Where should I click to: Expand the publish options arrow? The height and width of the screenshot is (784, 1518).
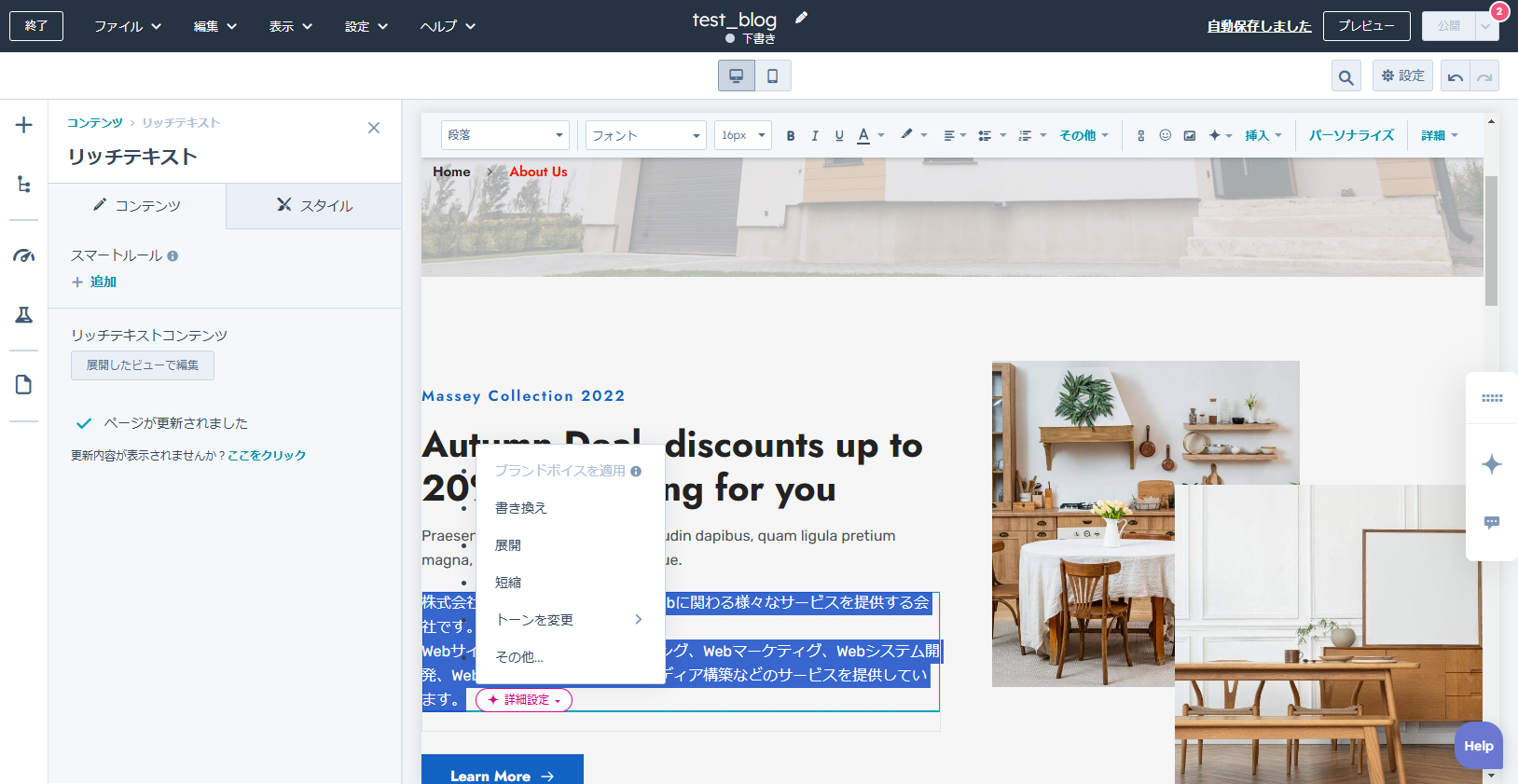point(1486,26)
